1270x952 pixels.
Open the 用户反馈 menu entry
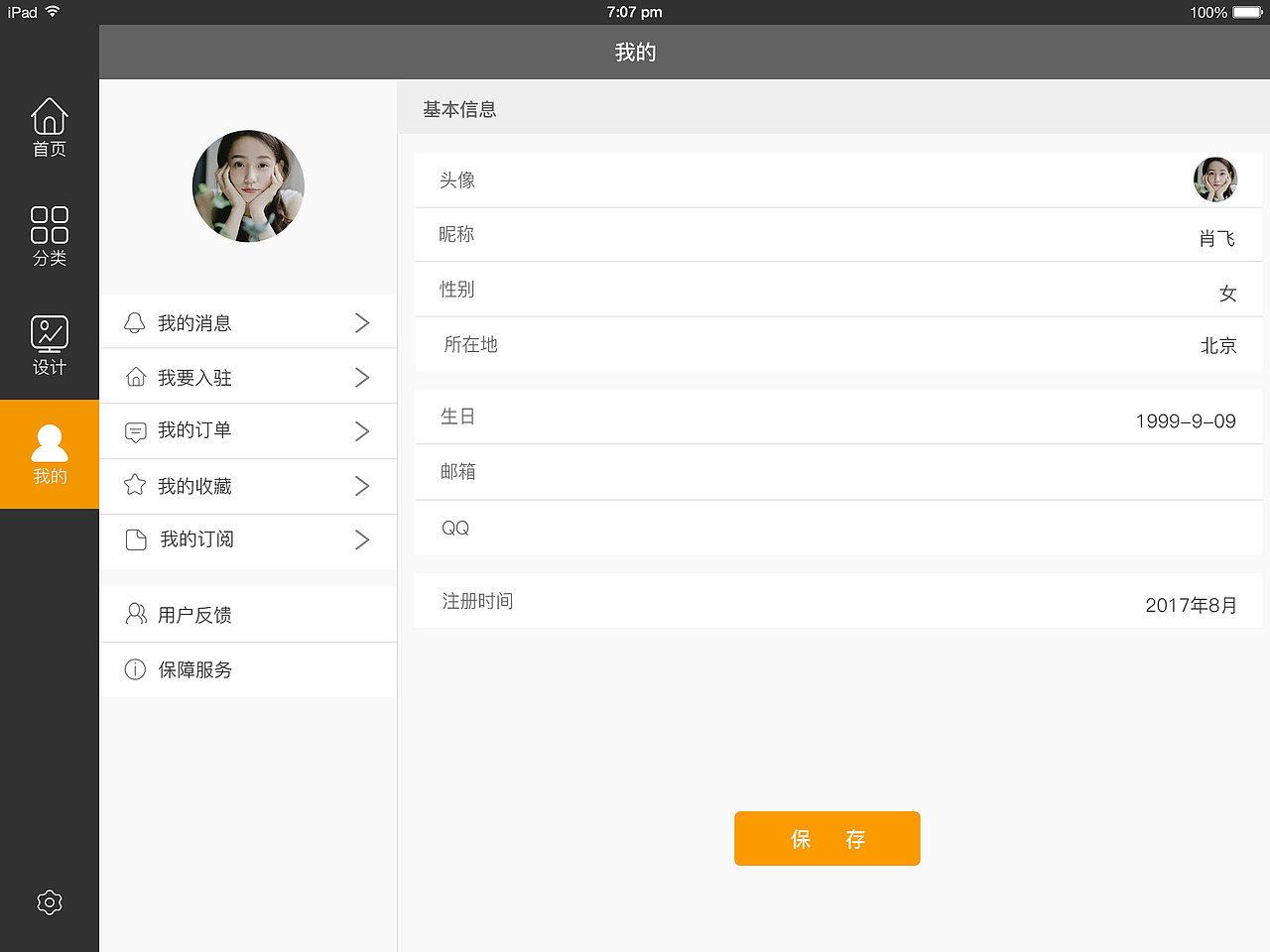248,615
